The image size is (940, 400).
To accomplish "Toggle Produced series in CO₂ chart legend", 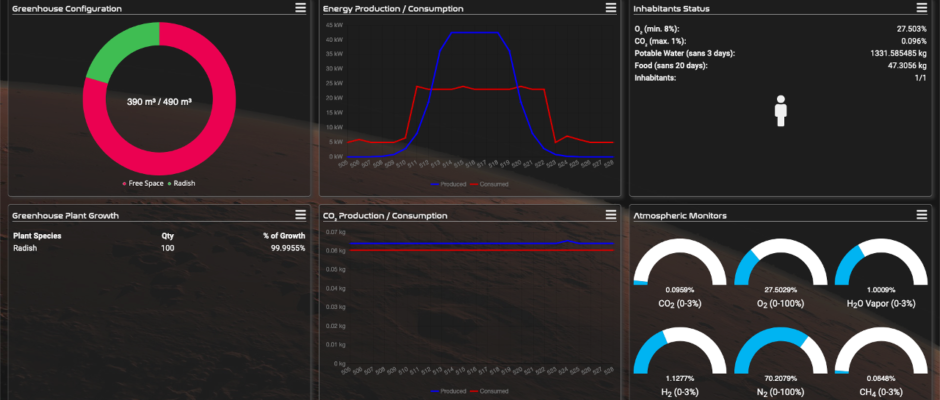I will 450,391.
